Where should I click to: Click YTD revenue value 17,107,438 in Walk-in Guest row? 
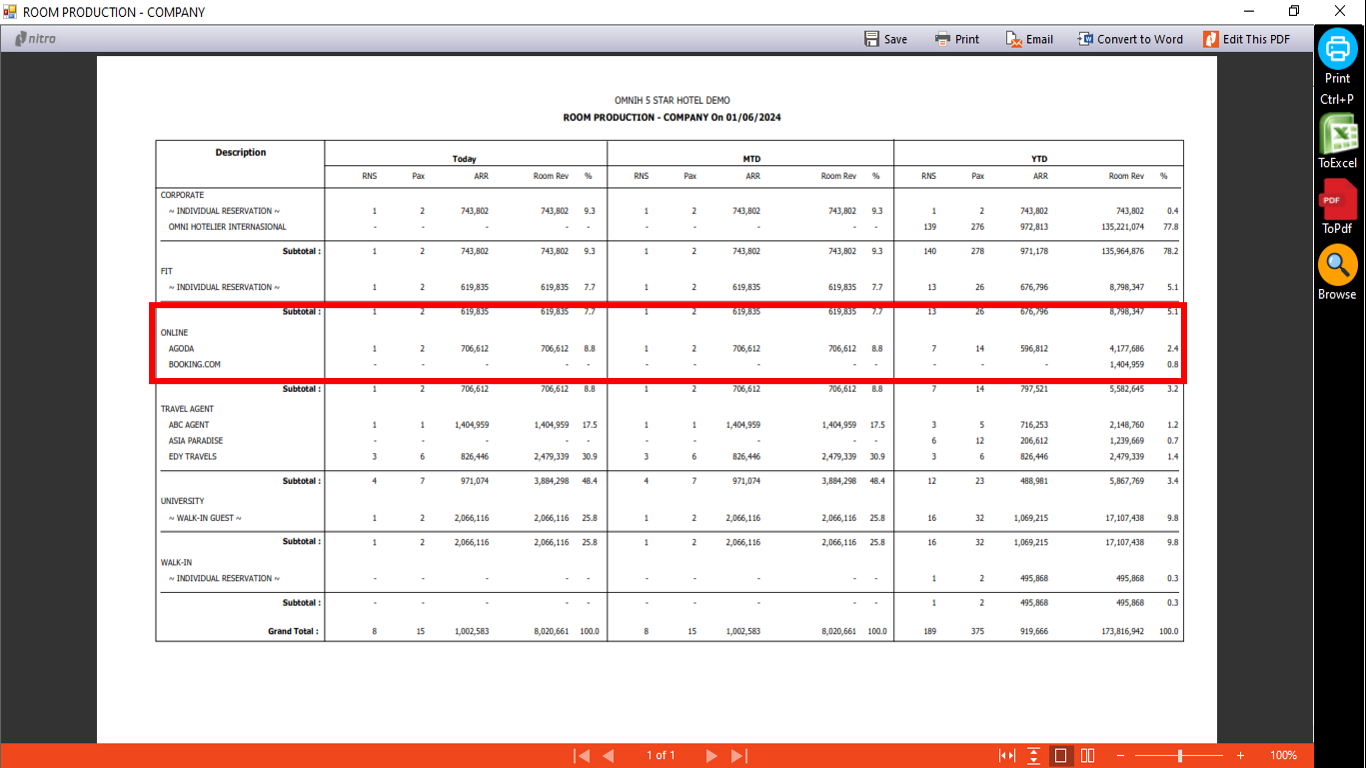click(x=1120, y=518)
